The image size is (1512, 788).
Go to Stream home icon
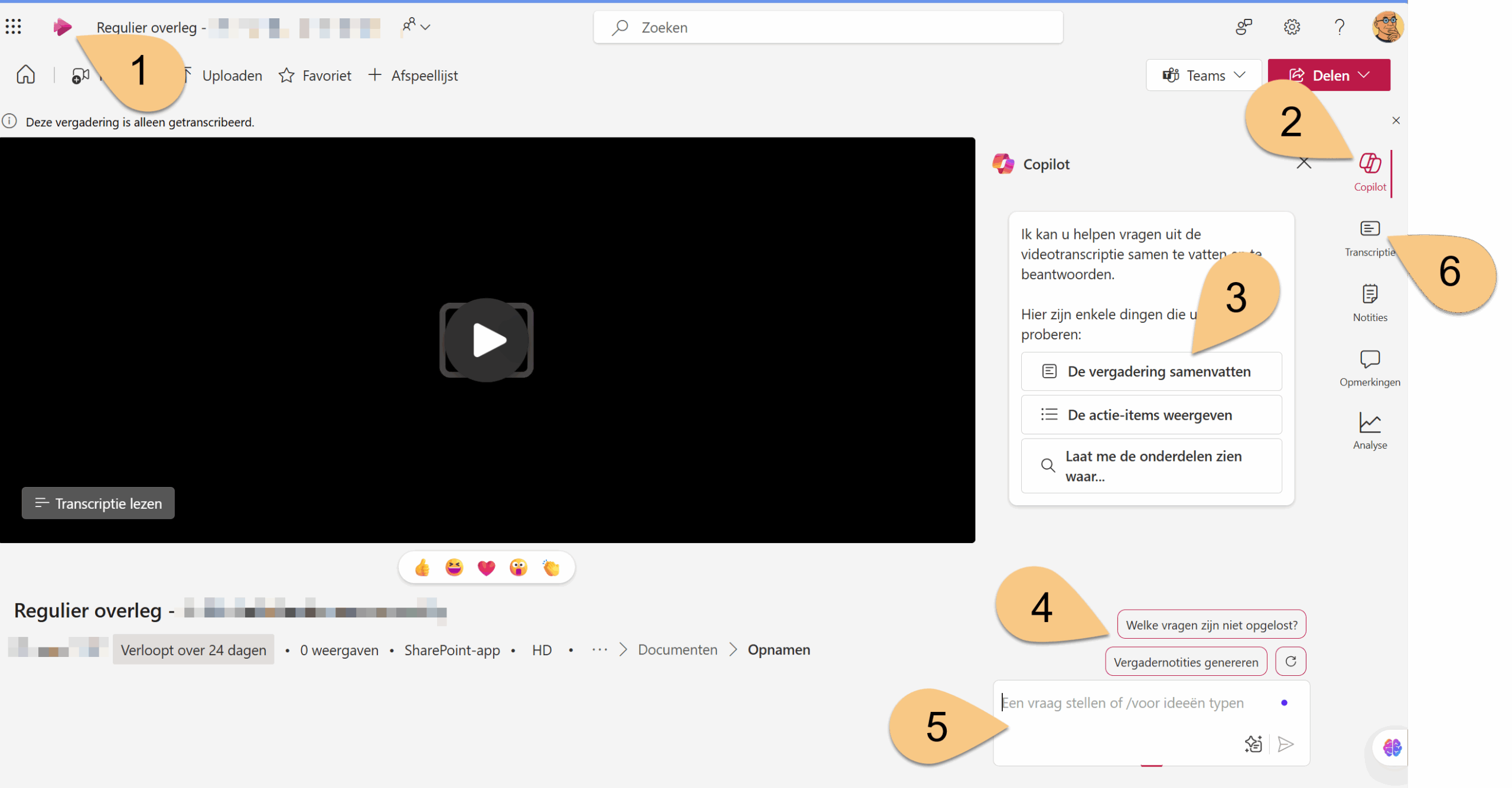coord(25,75)
